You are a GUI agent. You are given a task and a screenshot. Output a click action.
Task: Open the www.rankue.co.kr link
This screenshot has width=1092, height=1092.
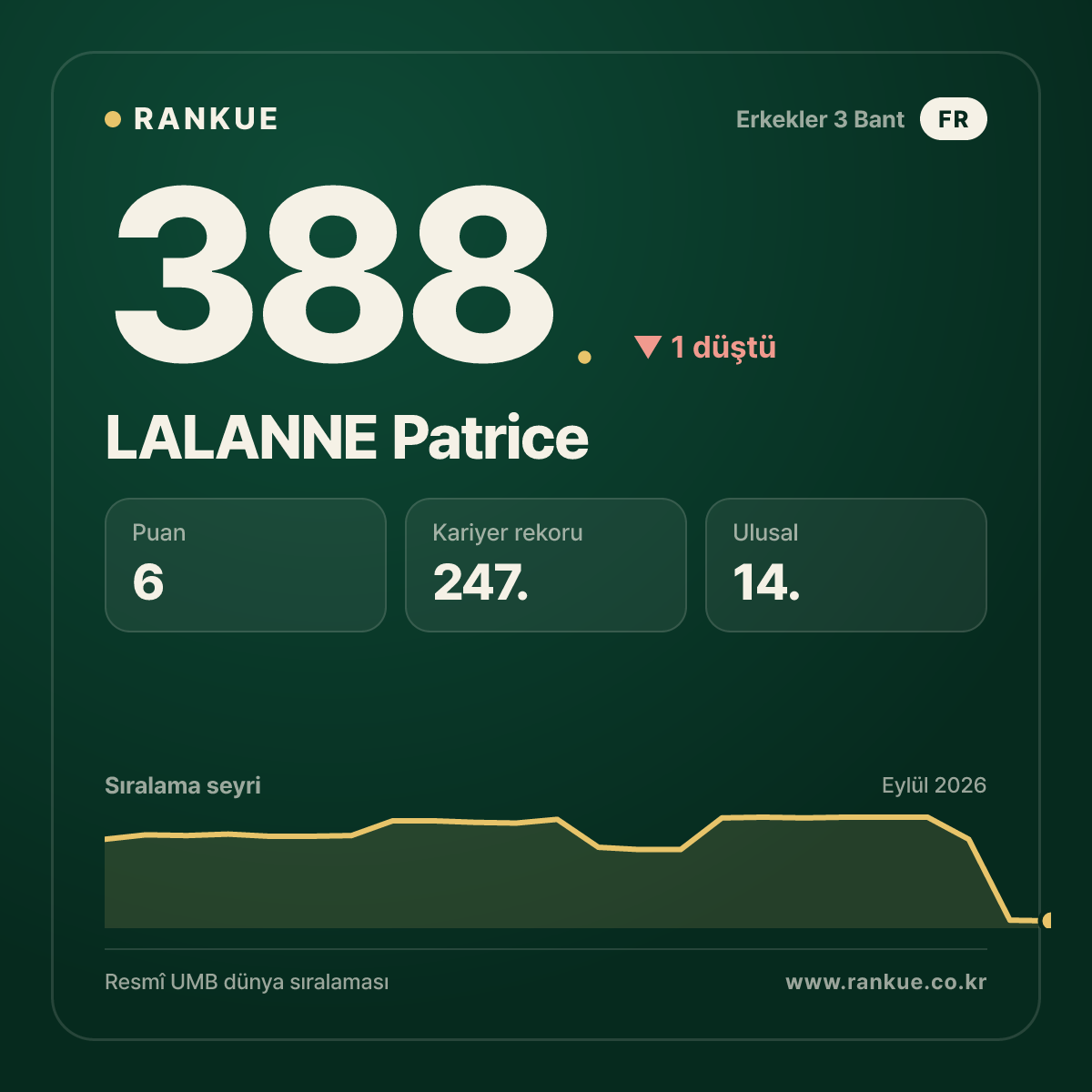pyautogui.click(x=885, y=982)
